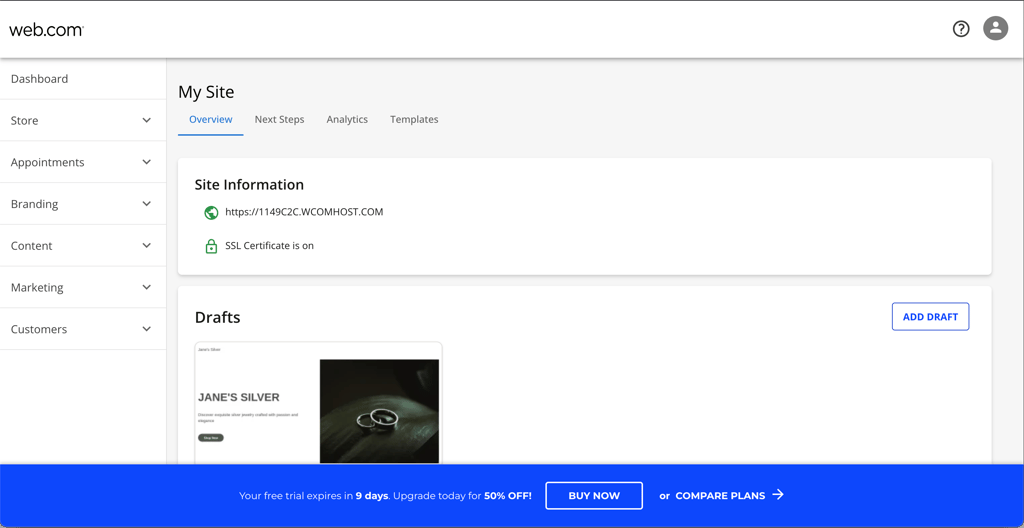
Task: Click the Drafts heading
Action: coord(217,318)
